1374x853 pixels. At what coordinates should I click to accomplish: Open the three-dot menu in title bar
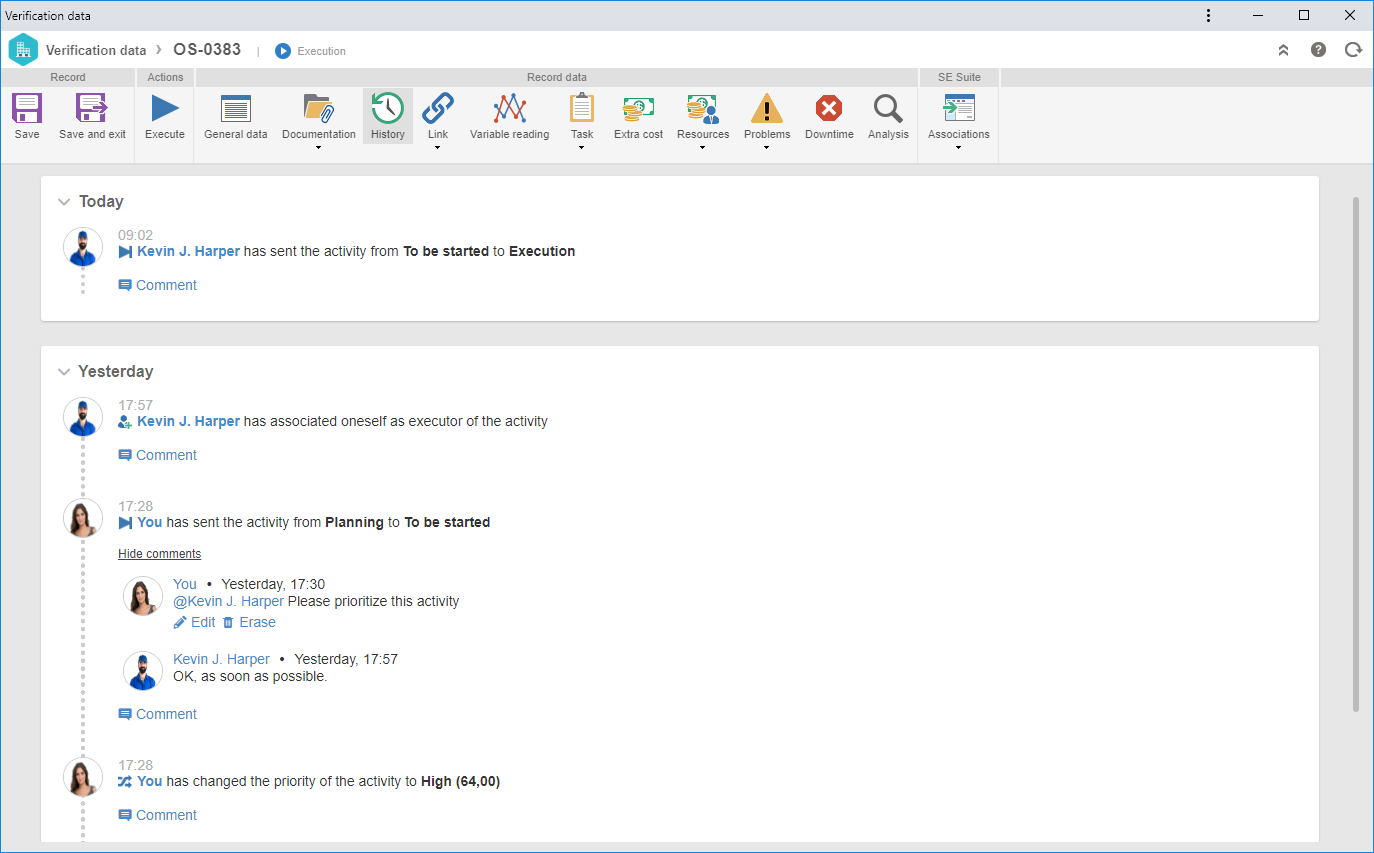1208,15
